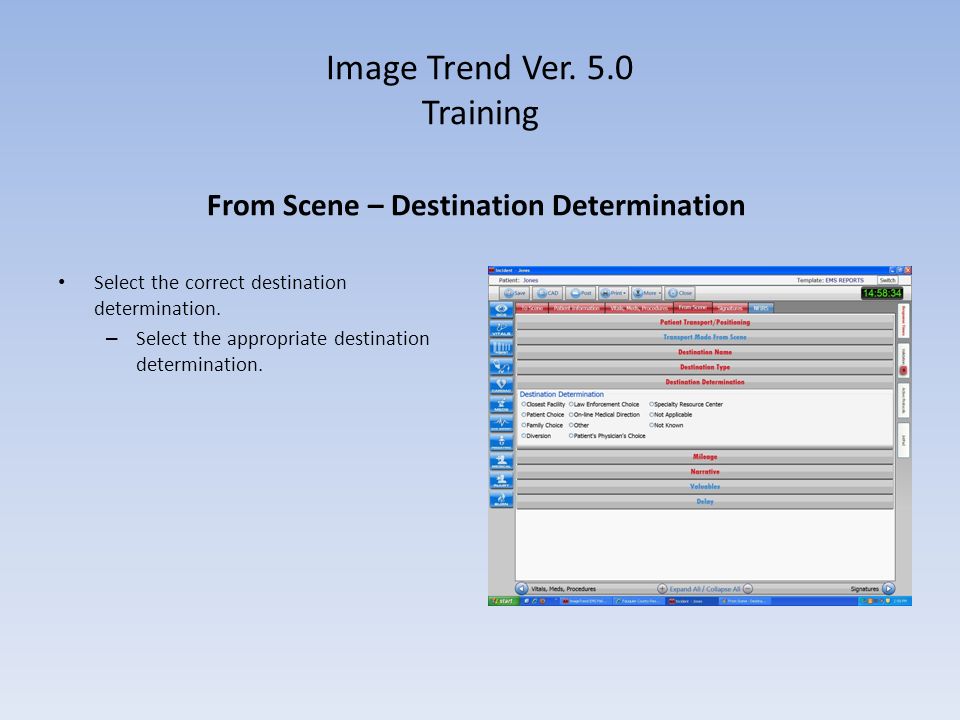960x720 pixels.
Task: Expand the Mileage section
Action: coord(705,457)
